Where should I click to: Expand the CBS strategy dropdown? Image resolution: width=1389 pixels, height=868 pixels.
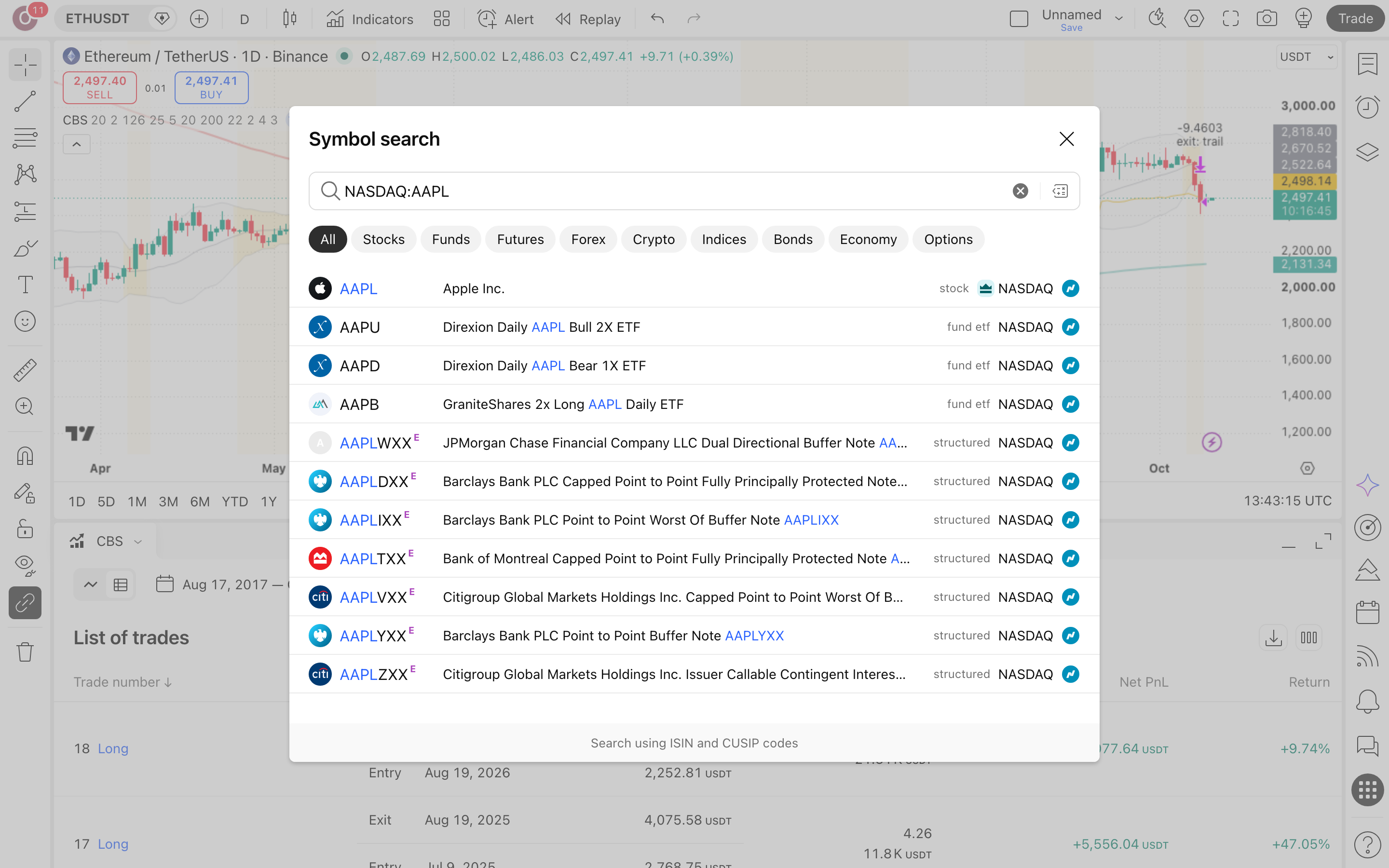coord(137,542)
